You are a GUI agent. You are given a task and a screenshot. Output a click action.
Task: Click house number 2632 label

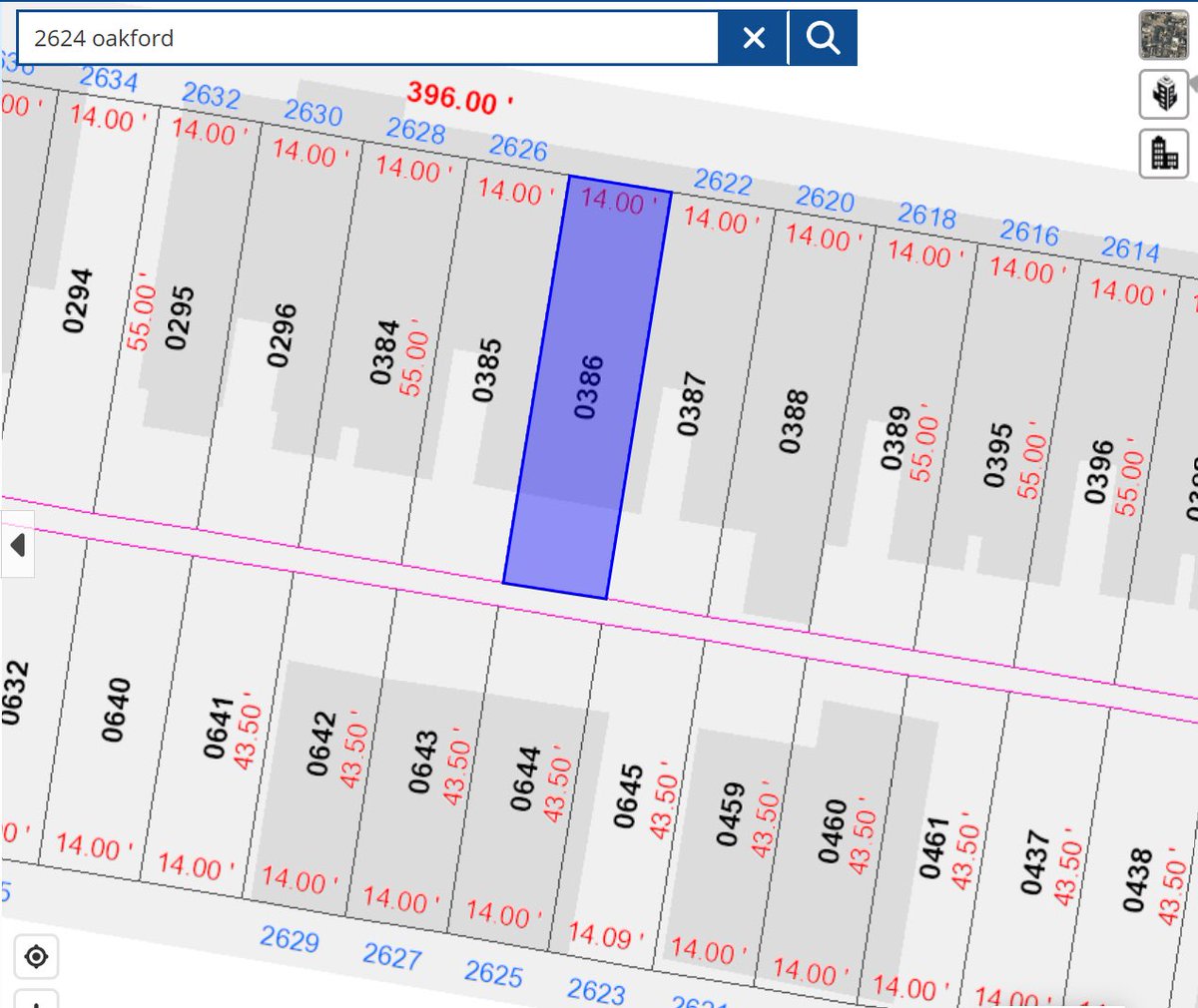pyautogui.click(x=211, y=95)
